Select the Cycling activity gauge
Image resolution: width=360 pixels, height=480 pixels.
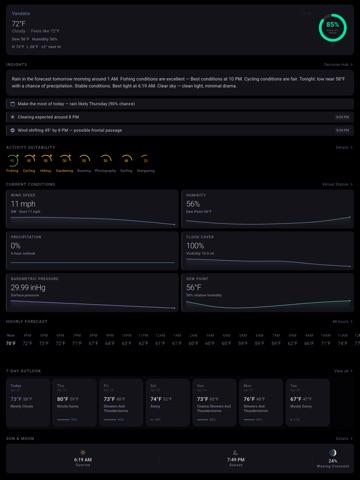point(29,163)
